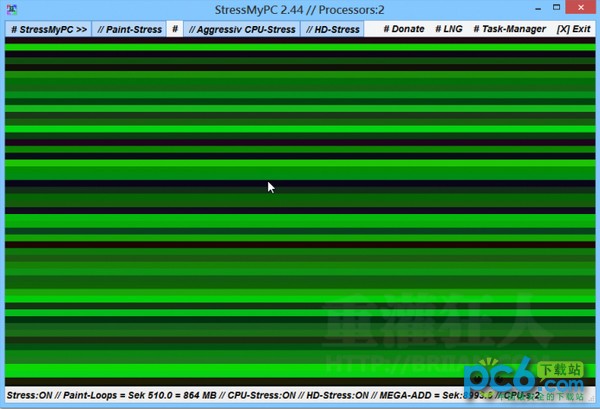Image resolution: width=600 pixels, height=409 pixels.
Task: Click the StressMyPC app icon in title bar
Action: pyautogui.click(x=12, y=10)
